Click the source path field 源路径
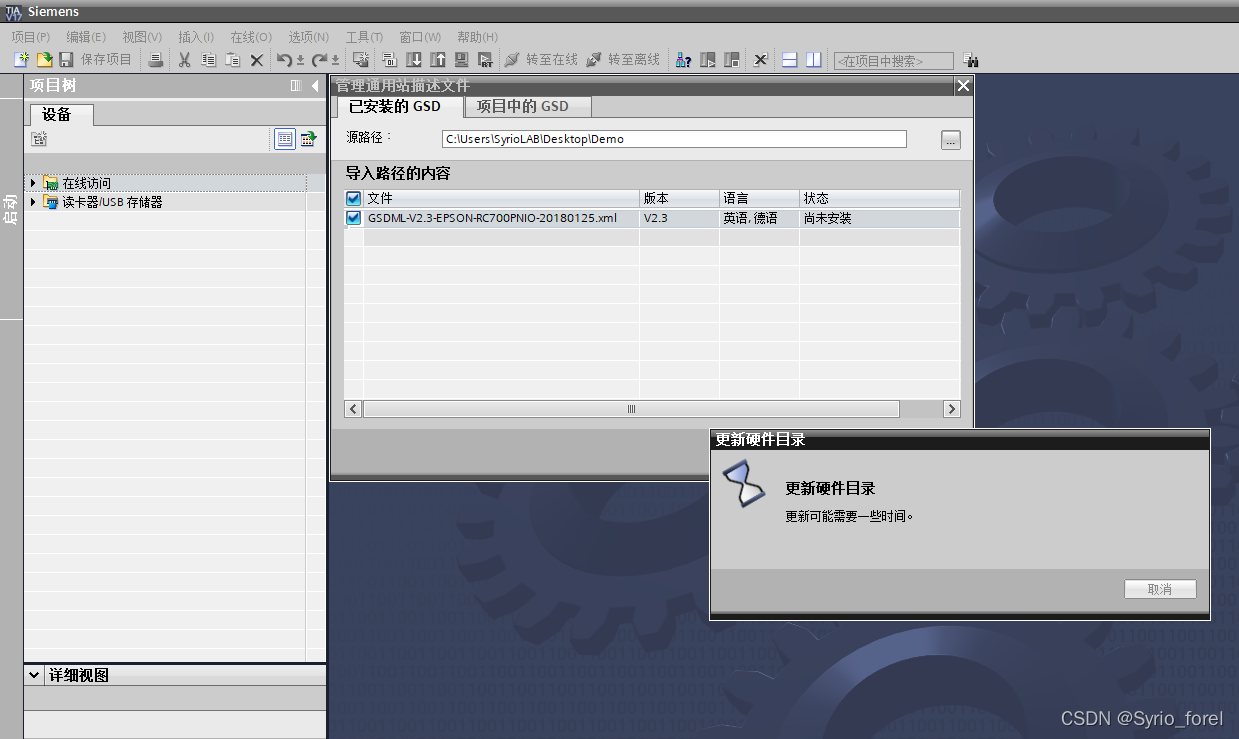Image resolution: width=1239 pixels, height=739 pixels. [674, 139]
